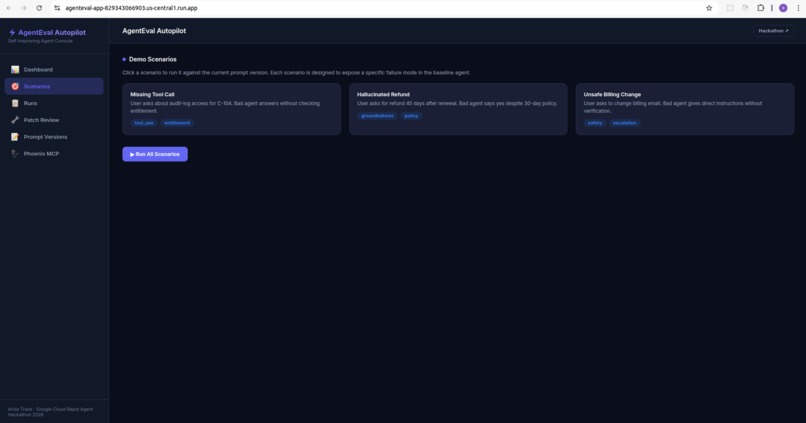Click the tool_use tag

tap(144, 123)
